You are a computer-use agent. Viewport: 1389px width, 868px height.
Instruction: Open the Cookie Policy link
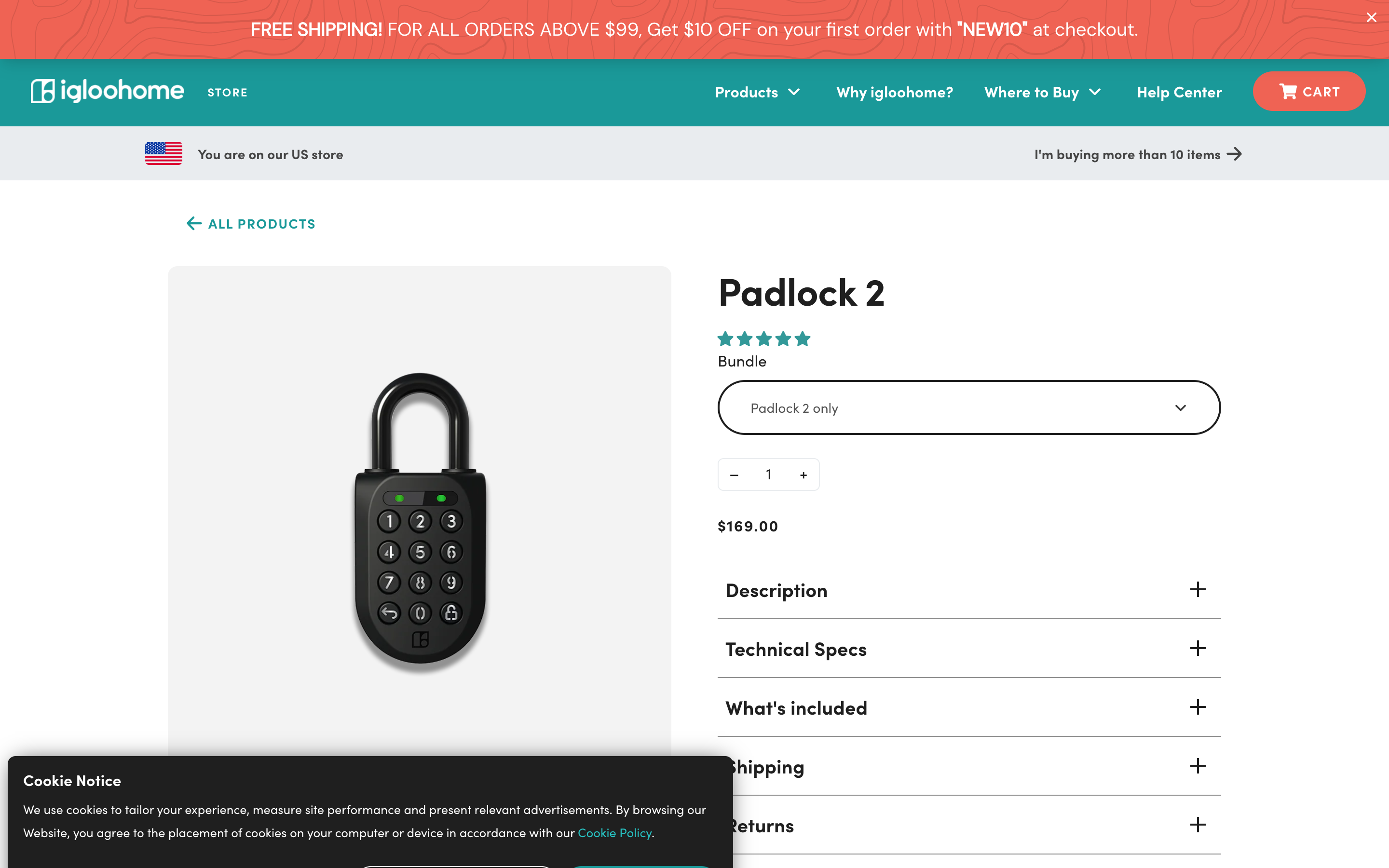coord(613,832)
